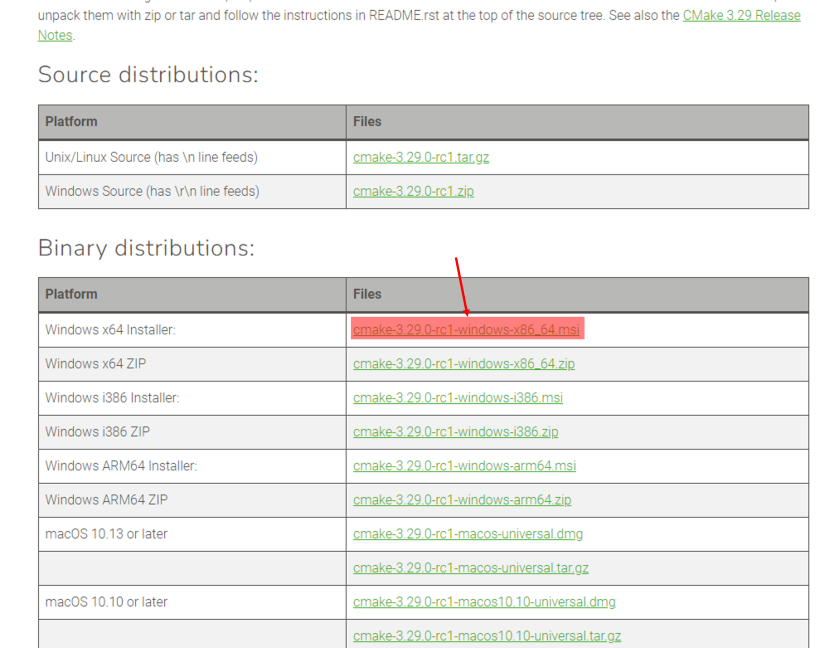820x648 pixels.
Task: Download cmake-3.29.0-rc1-macos-universal.tar.gz
Action: (471, 568)
